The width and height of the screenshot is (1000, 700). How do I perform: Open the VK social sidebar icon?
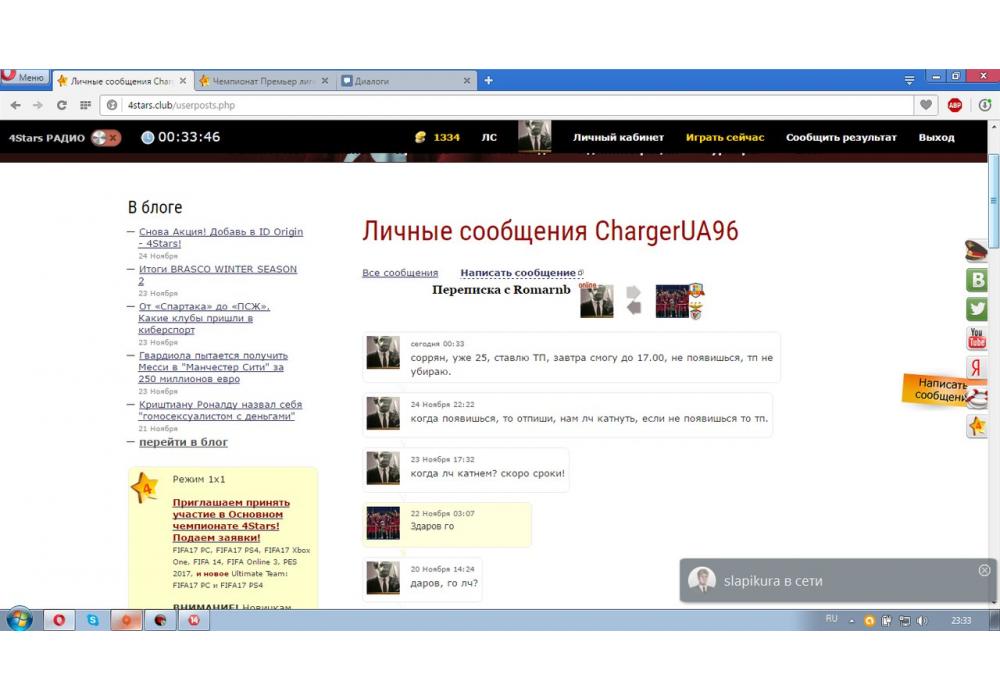point(976,280)
